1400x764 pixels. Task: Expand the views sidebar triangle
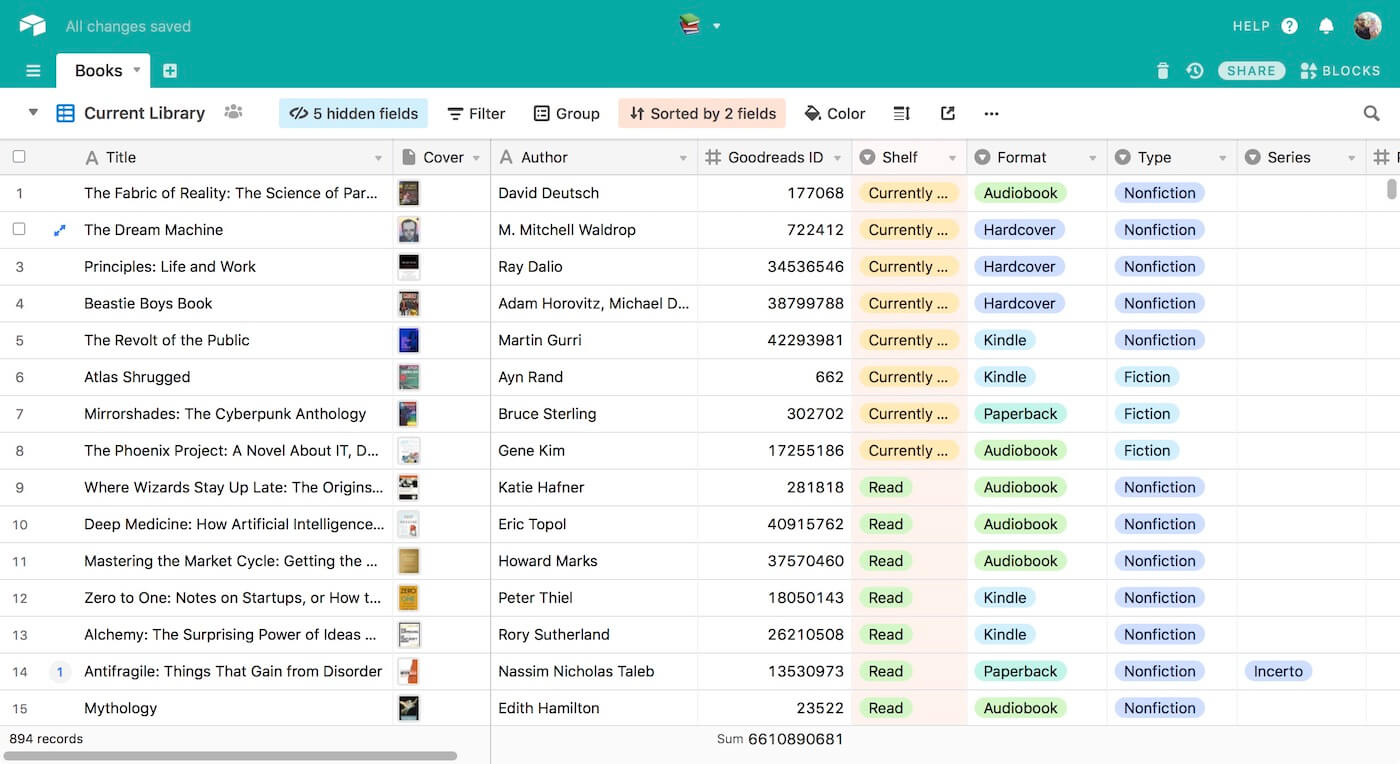click(x=33, y=112)
